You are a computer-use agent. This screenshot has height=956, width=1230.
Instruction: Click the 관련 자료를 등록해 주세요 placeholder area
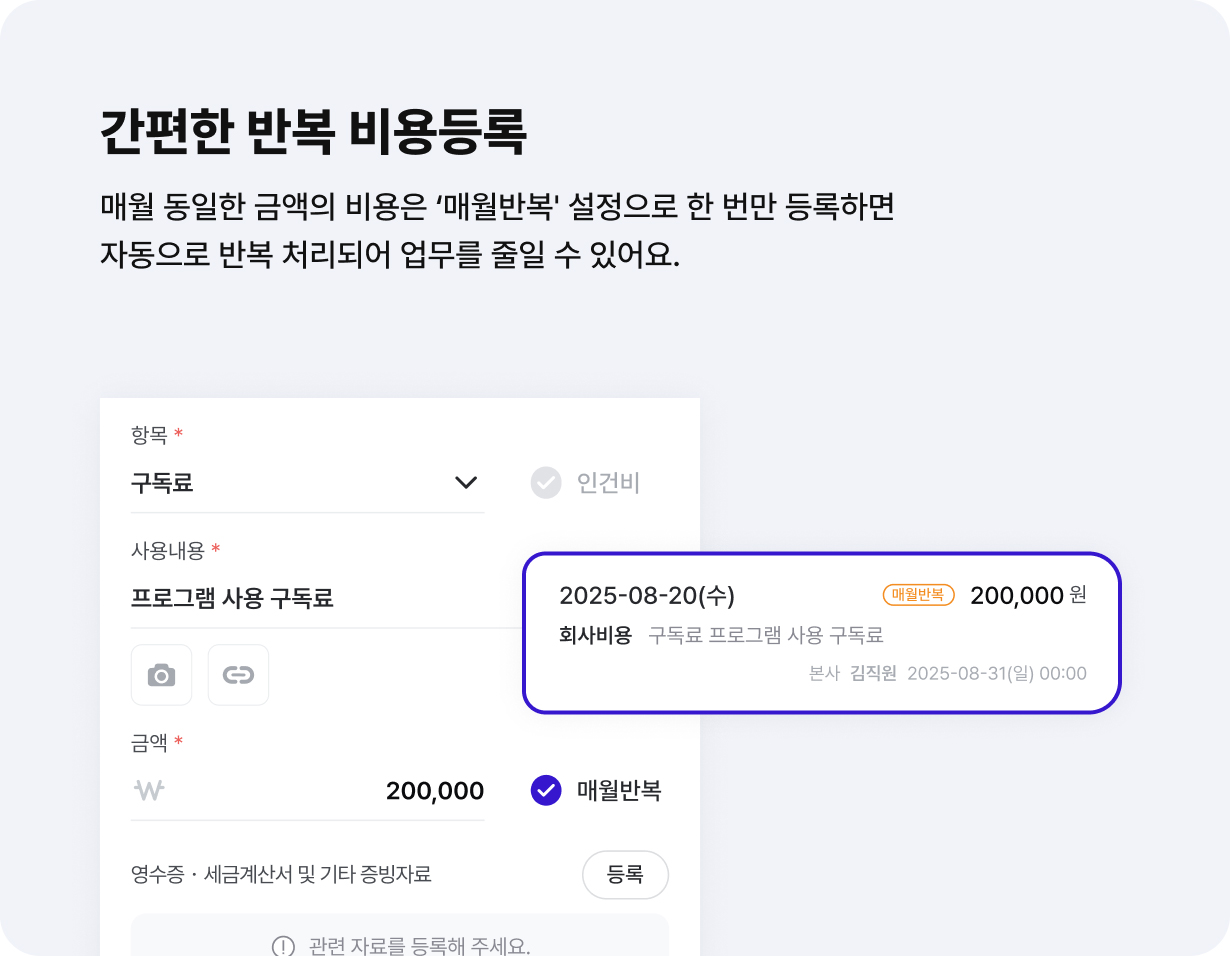click(x=419, y=946)
